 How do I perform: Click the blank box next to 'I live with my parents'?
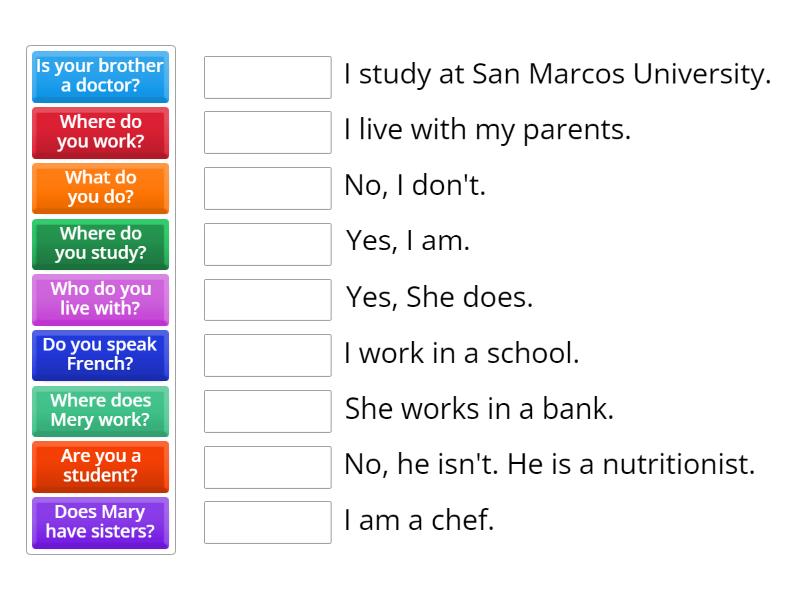pos(266,131)
